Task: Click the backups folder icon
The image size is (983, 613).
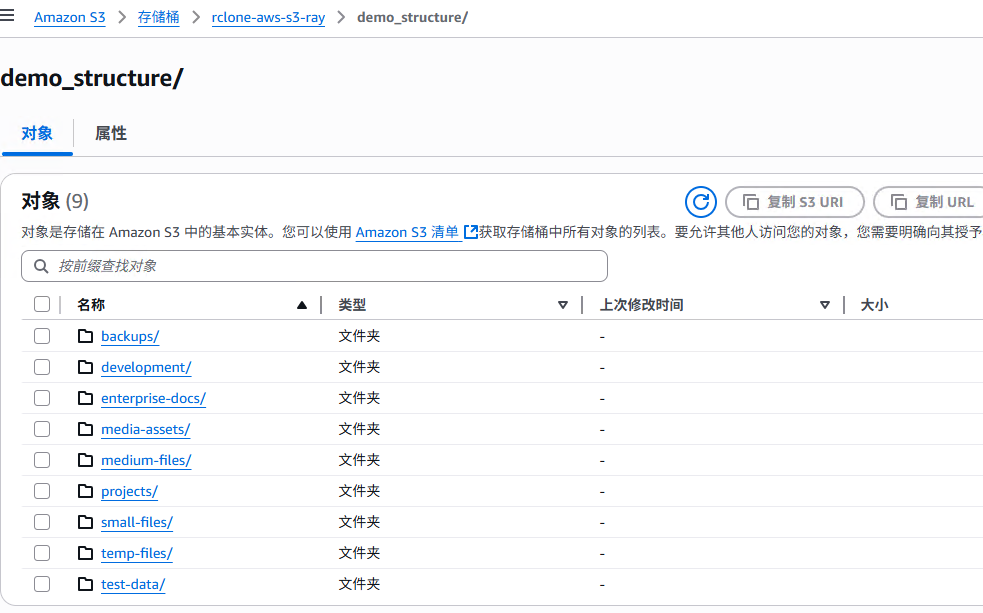Action: (x=85, y=336)
